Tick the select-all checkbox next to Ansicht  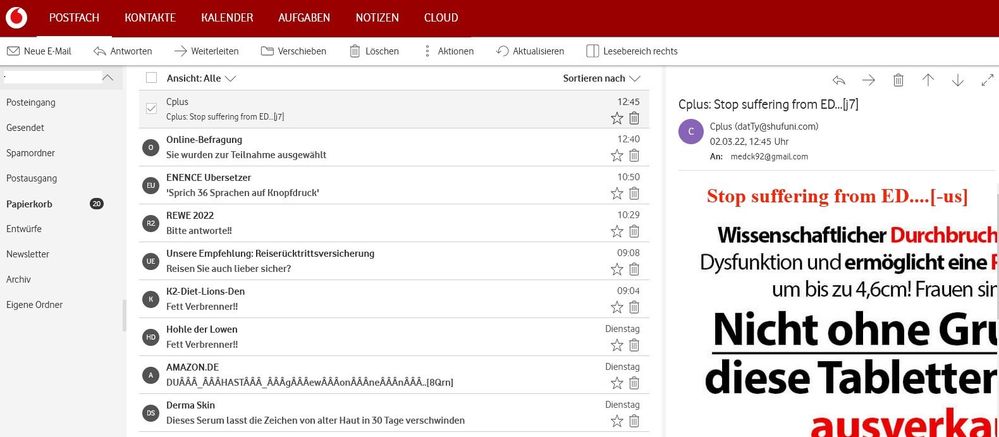[151, 78]
